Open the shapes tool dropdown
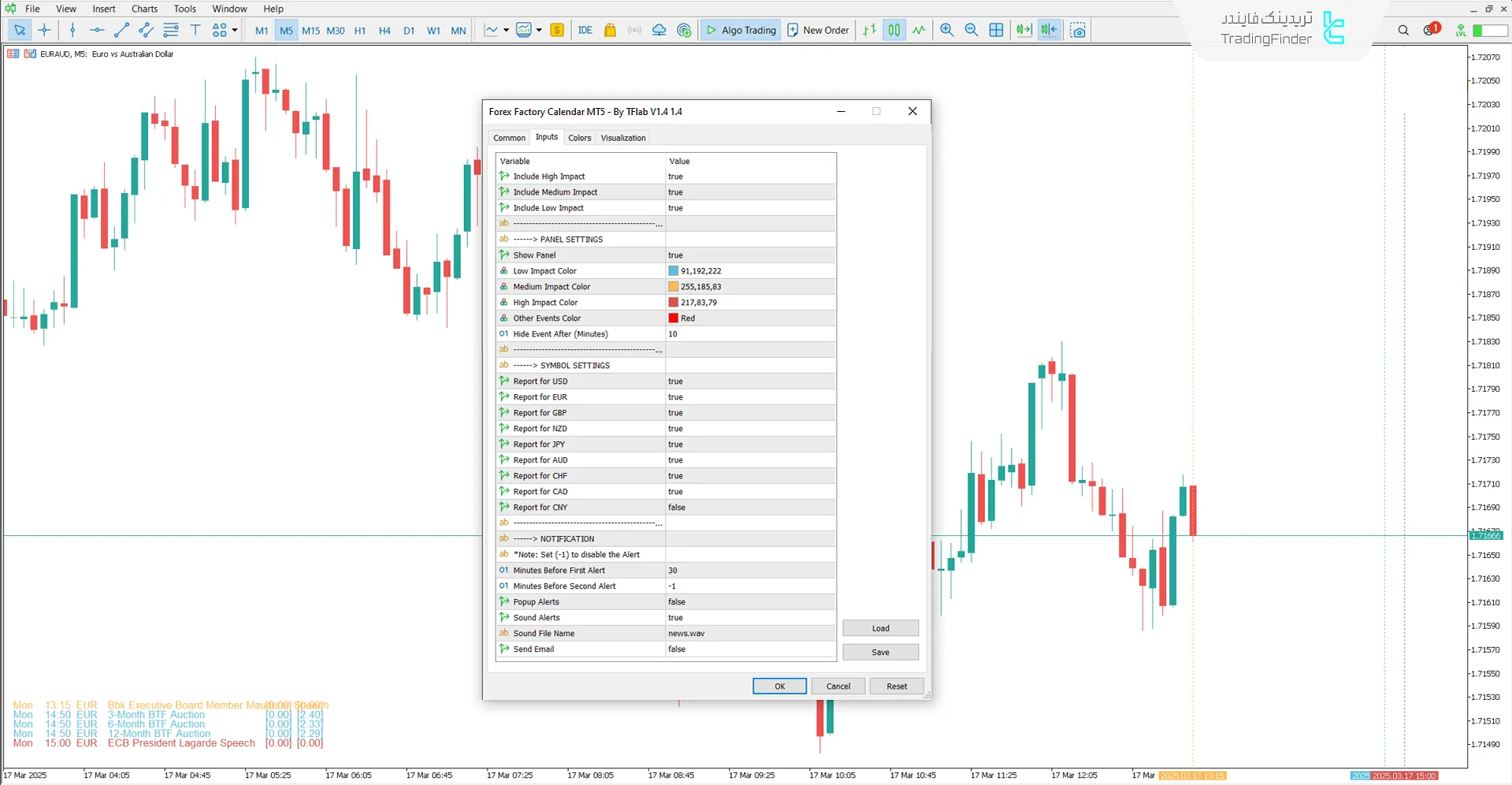Image resolution: width=1512 pixels, height=785 pixels. 233,30
